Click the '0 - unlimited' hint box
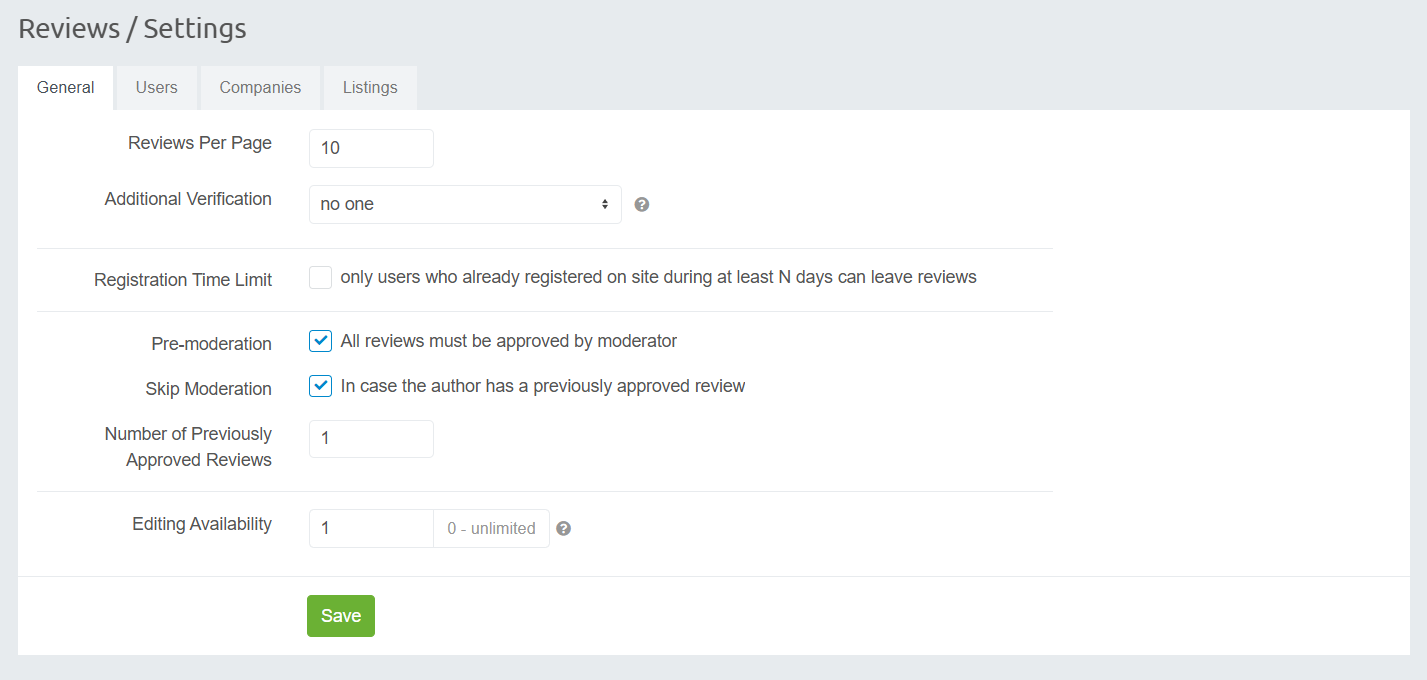This screenshot has height=680, width=1427. click(x=491, y=528)
